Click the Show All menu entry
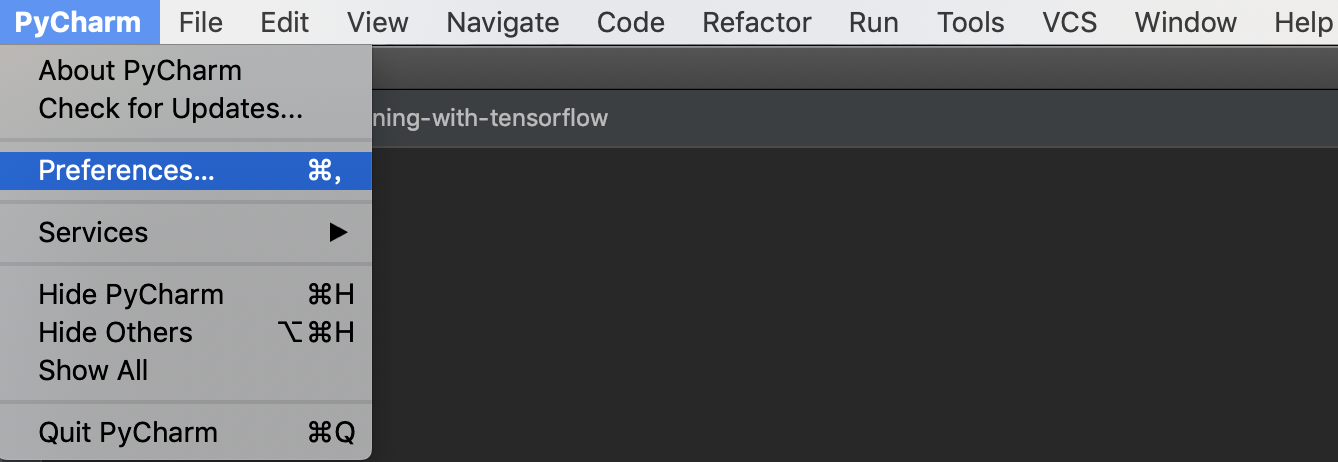Image resolution: width=1338 pixels, height=462 pixels. click(186, 370)
